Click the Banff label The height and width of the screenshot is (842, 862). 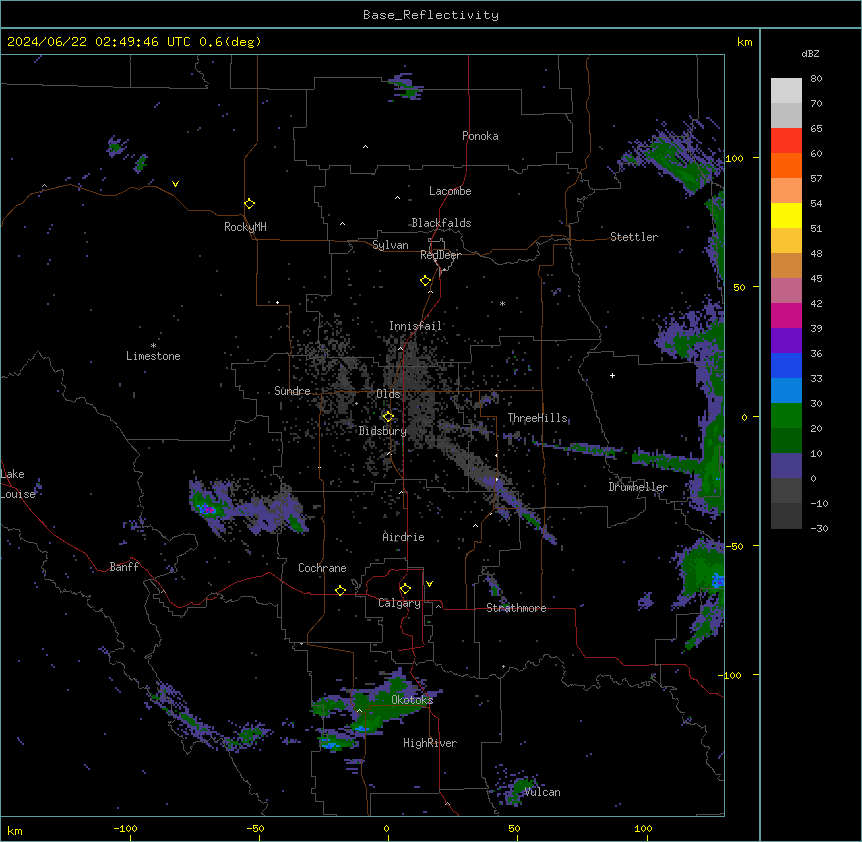(124, 567)
